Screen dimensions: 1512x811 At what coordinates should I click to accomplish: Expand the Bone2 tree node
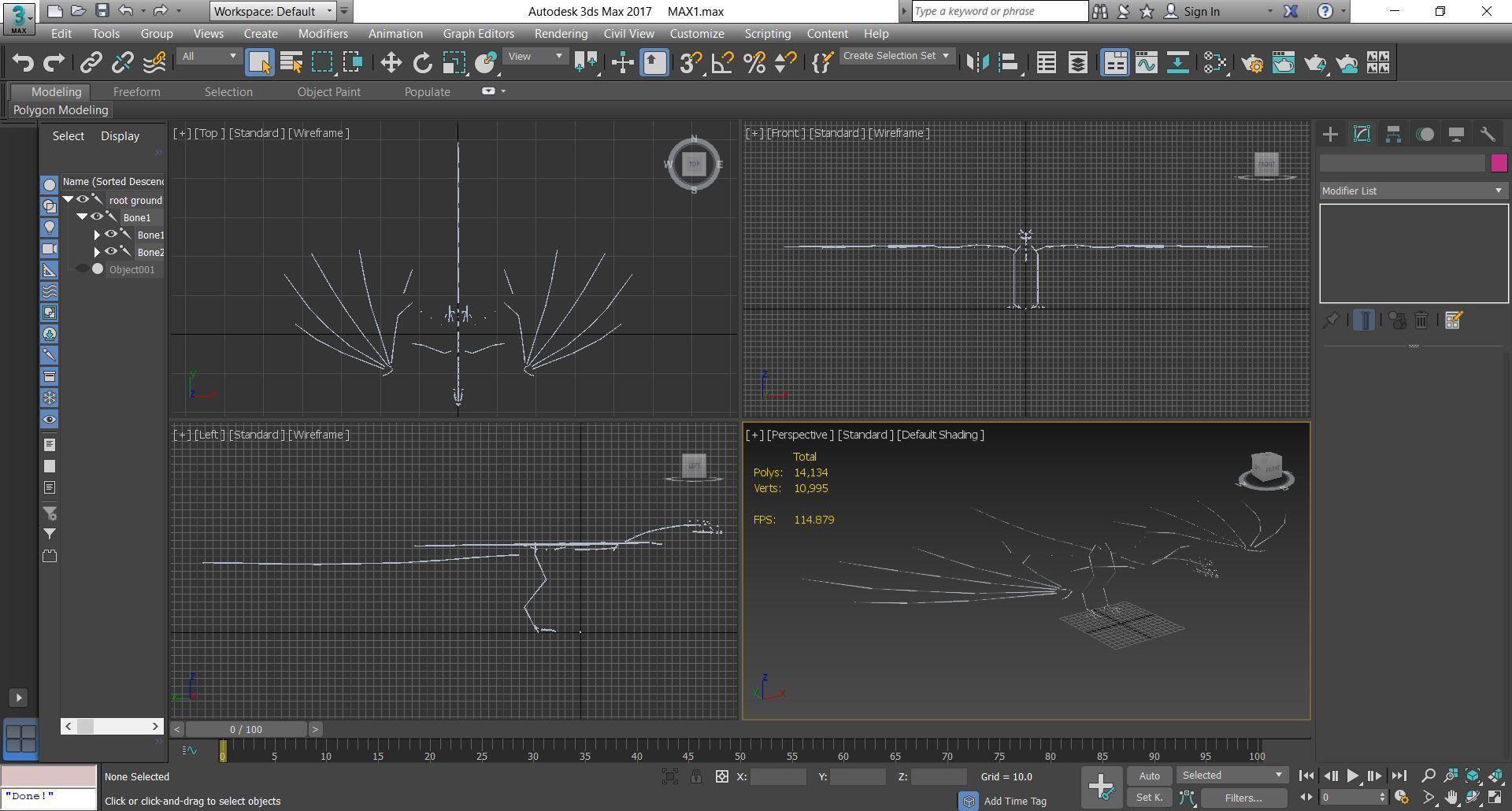pos(97,252)
